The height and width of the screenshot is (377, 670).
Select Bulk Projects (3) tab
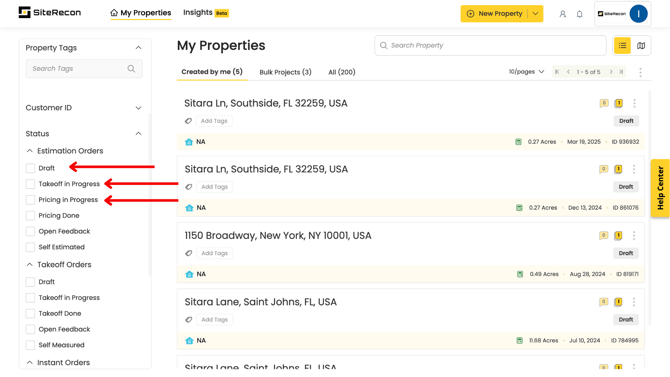pyautogui.click(x=285, y=72)
